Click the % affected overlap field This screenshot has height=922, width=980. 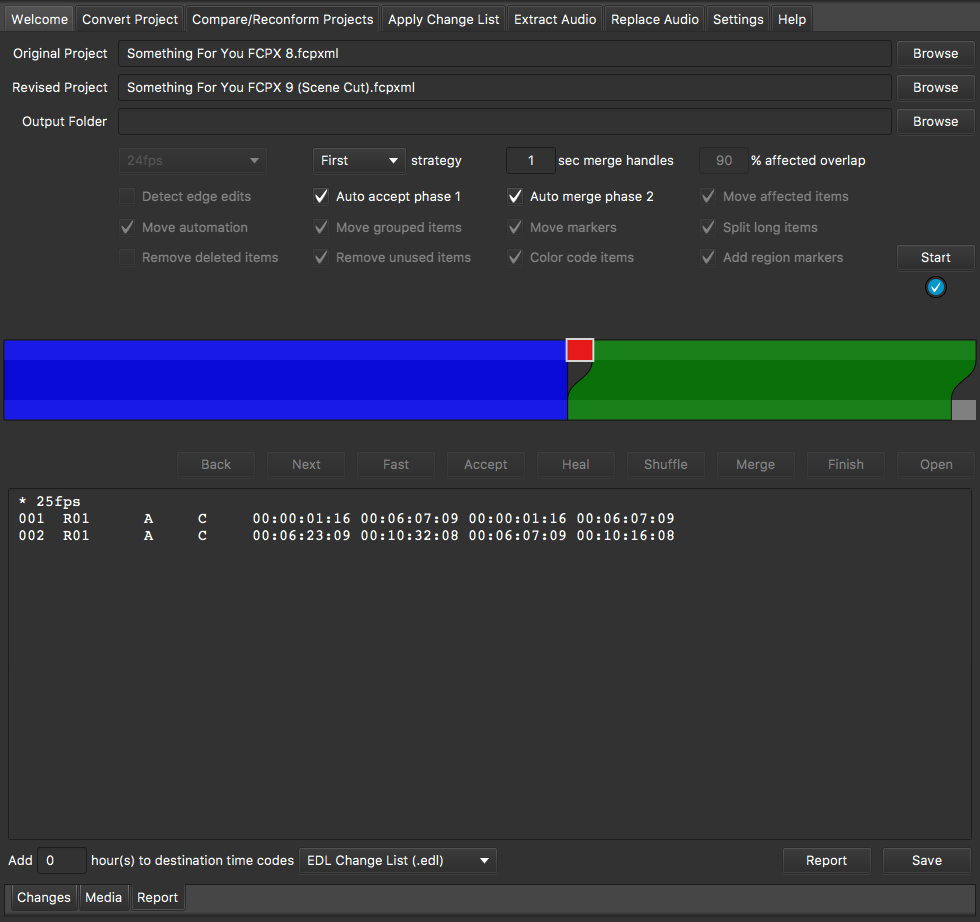pyautogui.click(x=724, y=161)
